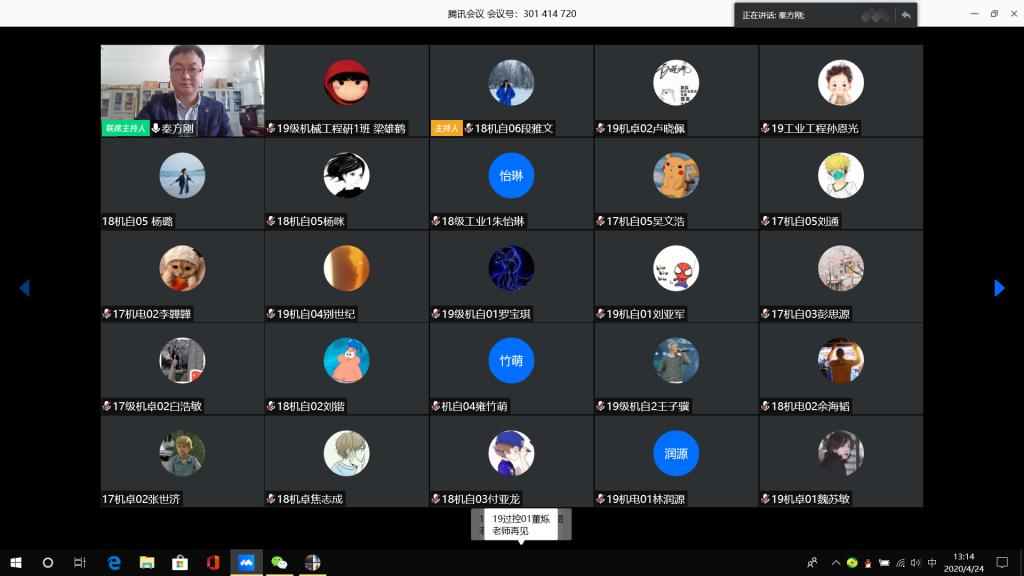Open Microsoft Edge from taskbar

(x=114, y=562)
